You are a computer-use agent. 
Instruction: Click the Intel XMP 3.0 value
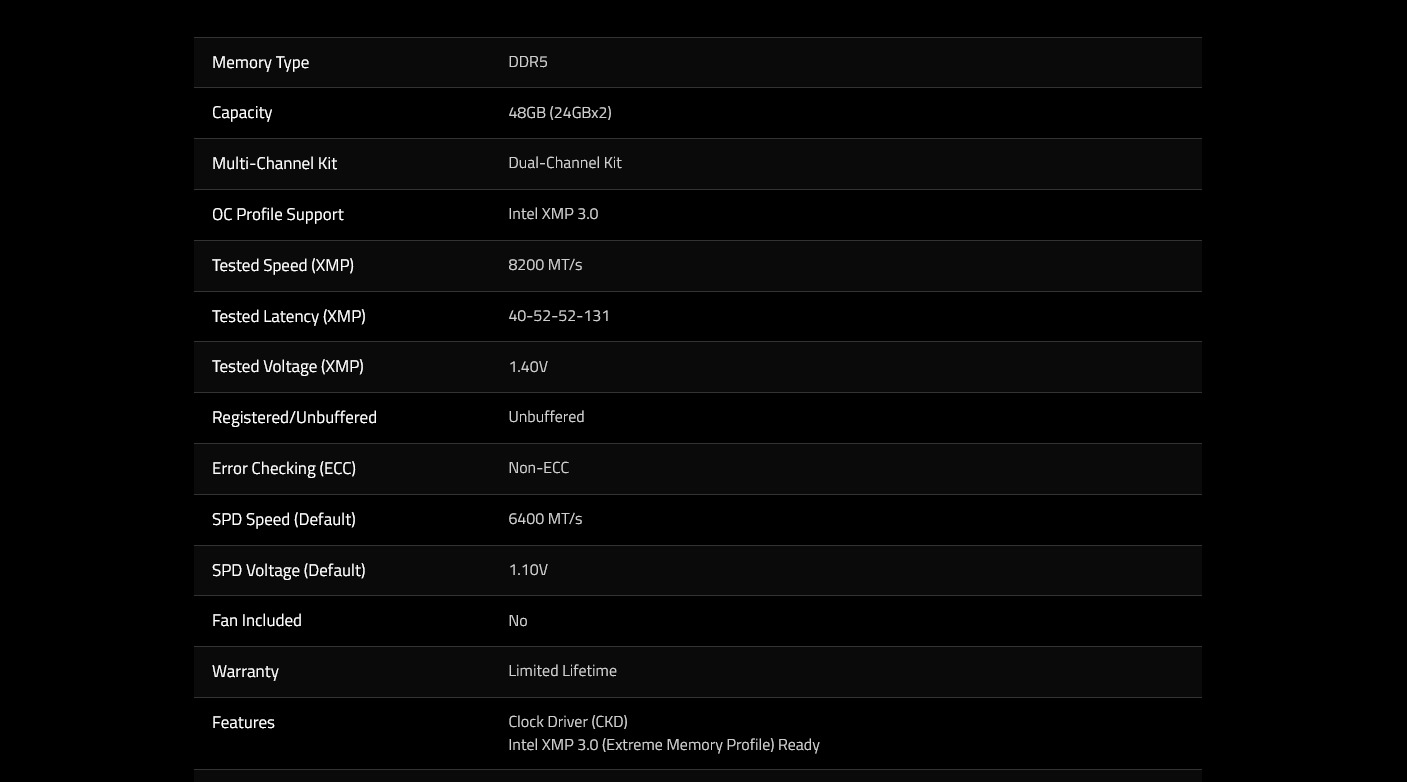[553, 214]
